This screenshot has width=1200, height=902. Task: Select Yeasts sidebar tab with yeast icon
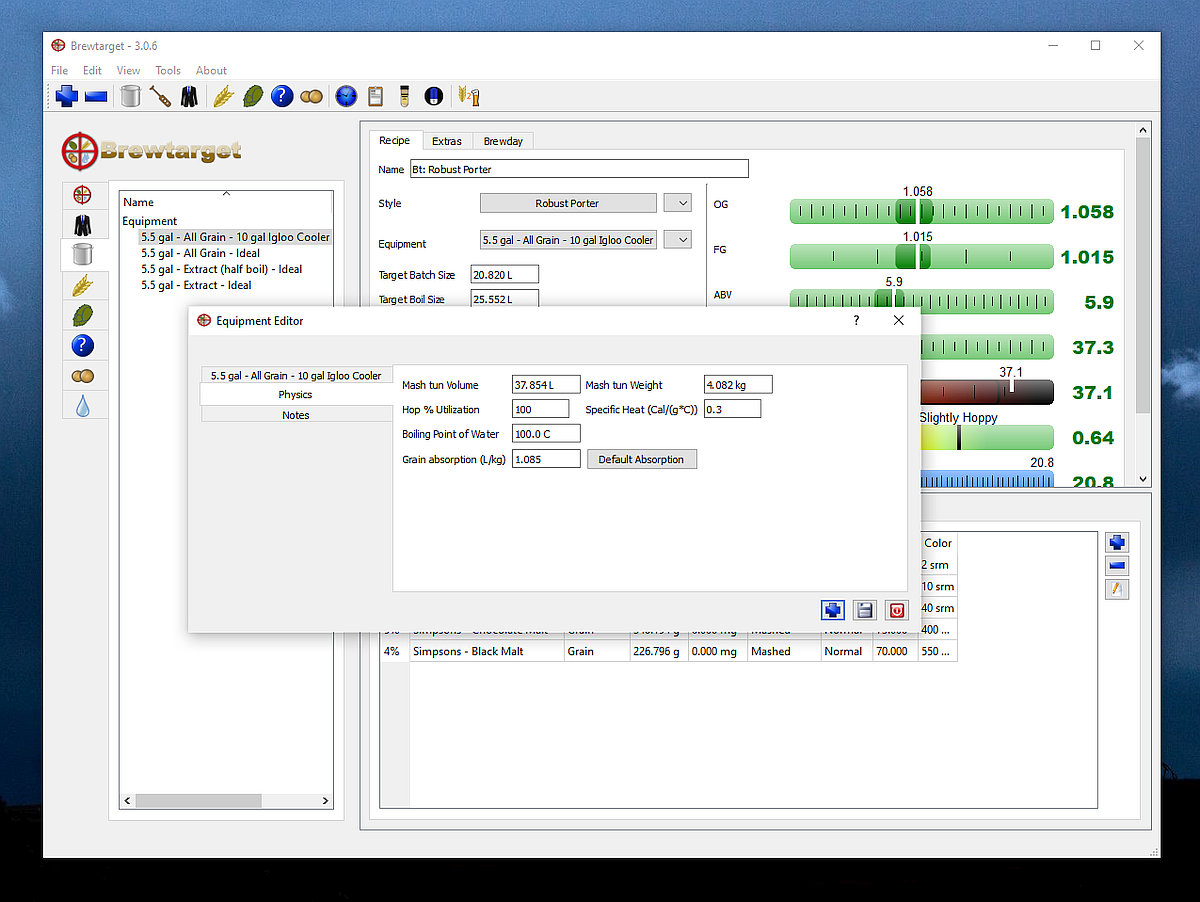point(83,376)
